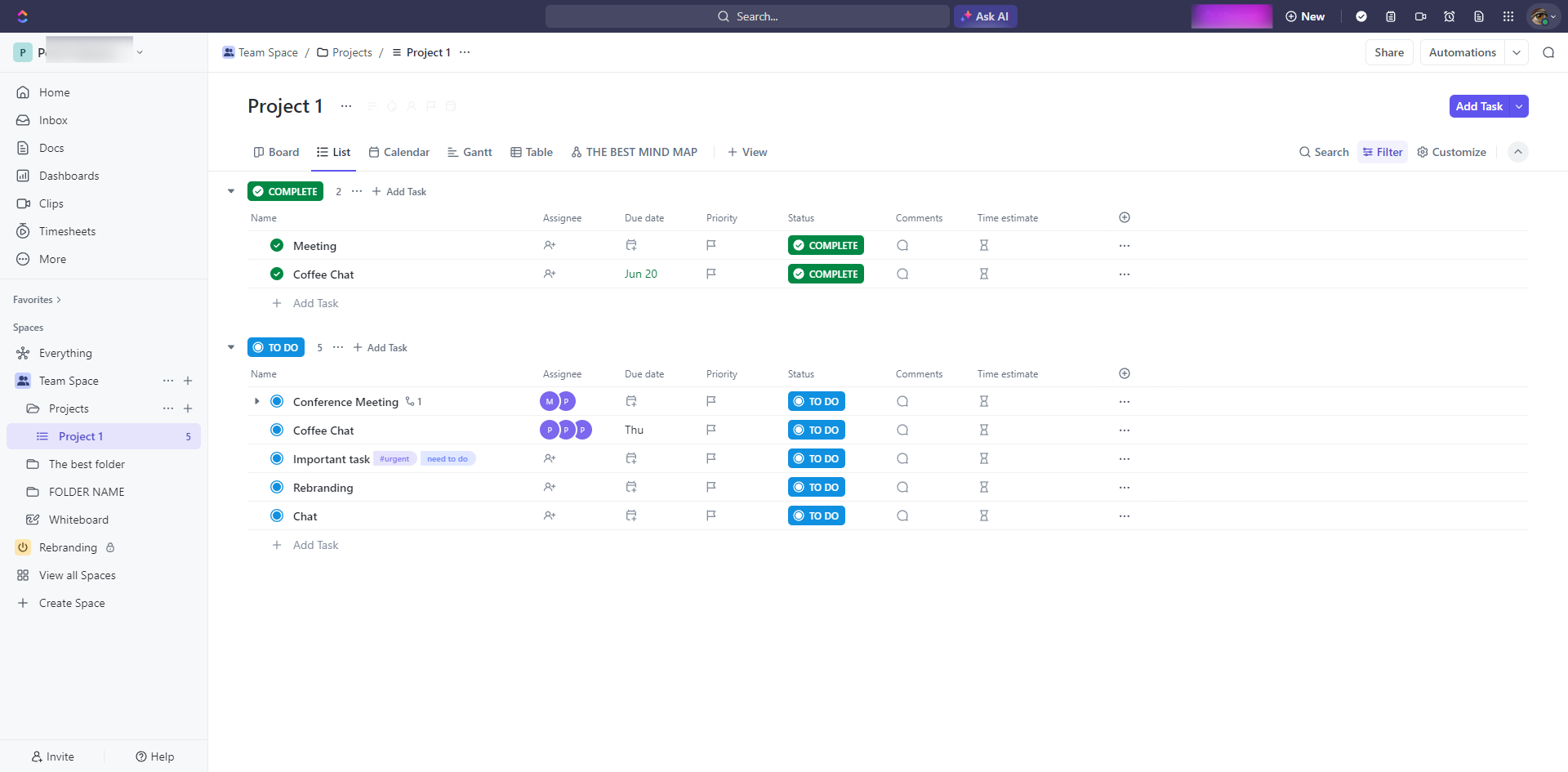
Task: Expand Conference Meeting subtasks
Action: point(256,401)
